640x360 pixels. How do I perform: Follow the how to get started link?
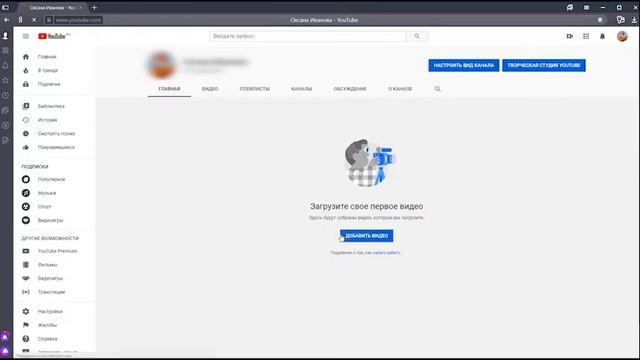(x=387, y=253)
